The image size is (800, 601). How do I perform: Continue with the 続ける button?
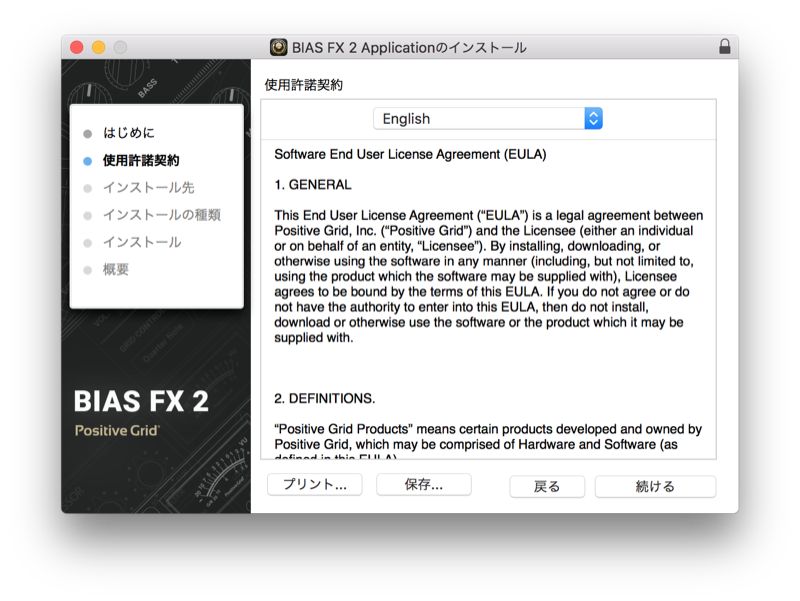pyautogui.click(x=655, y=486)
